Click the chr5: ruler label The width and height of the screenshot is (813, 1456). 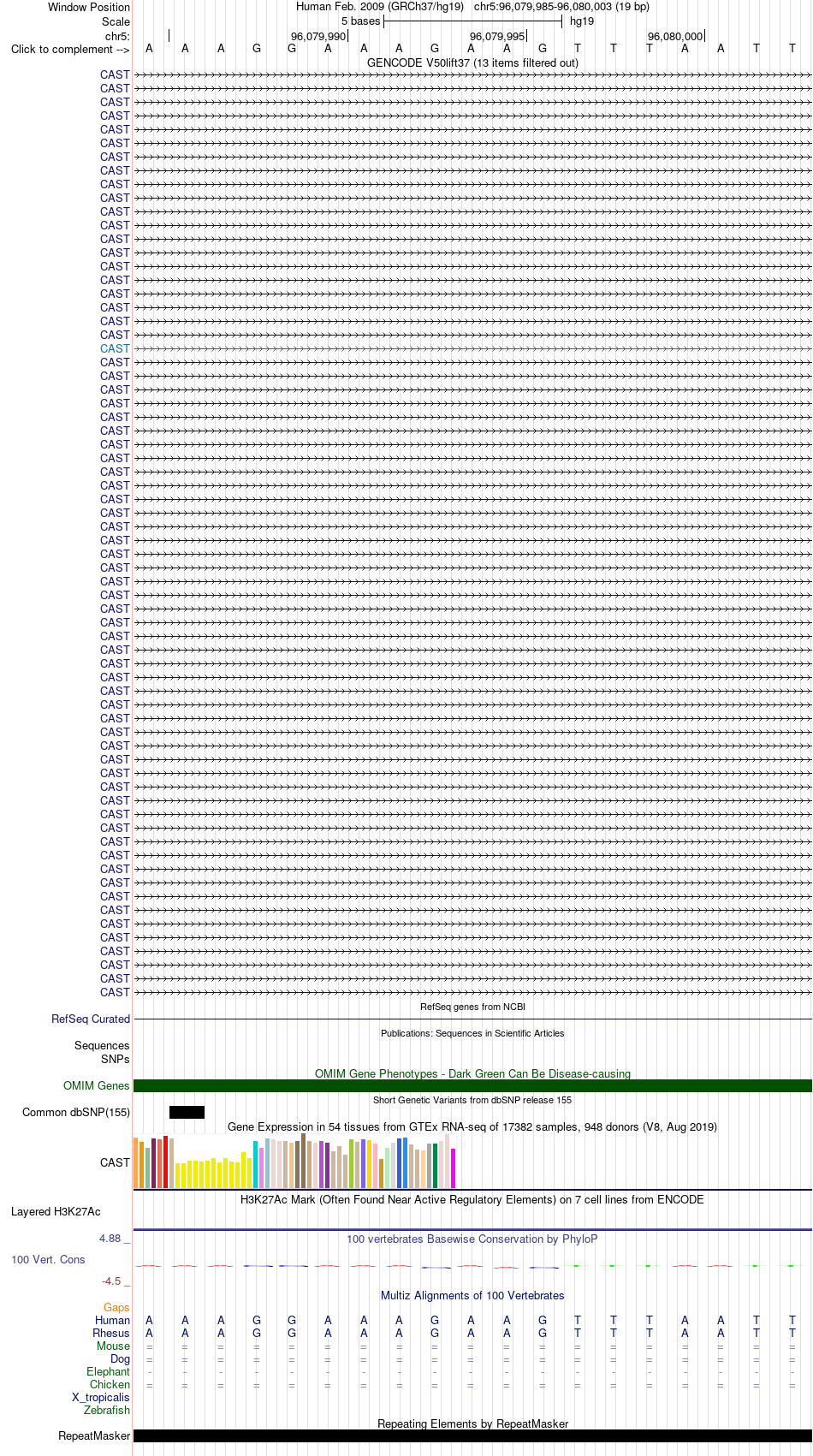[117, 37]
